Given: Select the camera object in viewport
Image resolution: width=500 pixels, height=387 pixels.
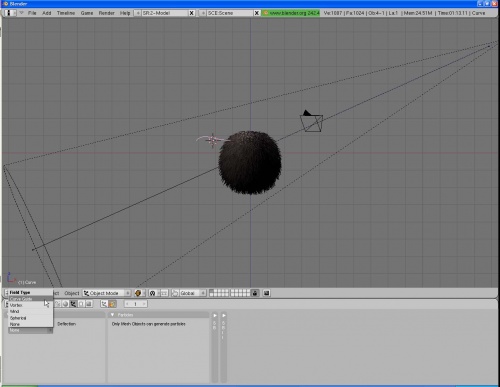Looking at the screenshot, I should (x=311, y=122).
